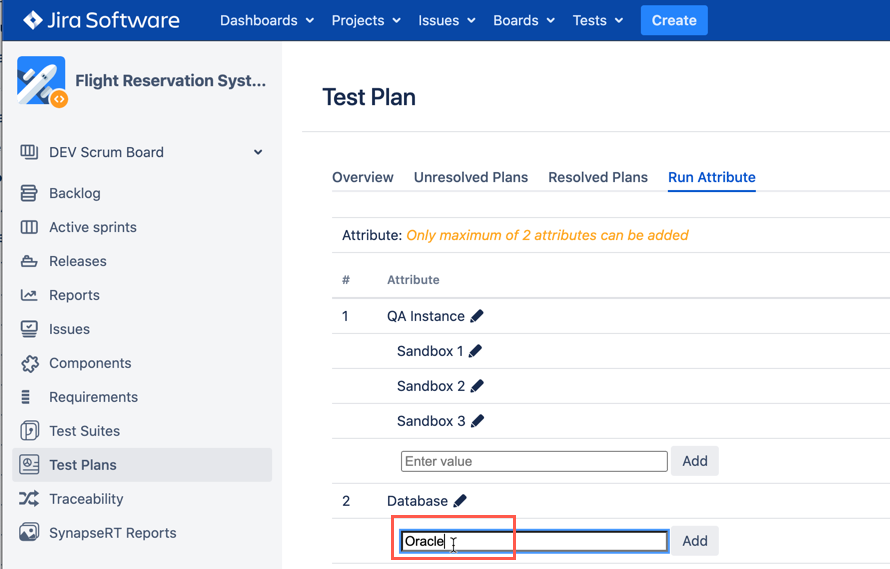Open the Tests dropdown in top navigation

click(597, 20)
